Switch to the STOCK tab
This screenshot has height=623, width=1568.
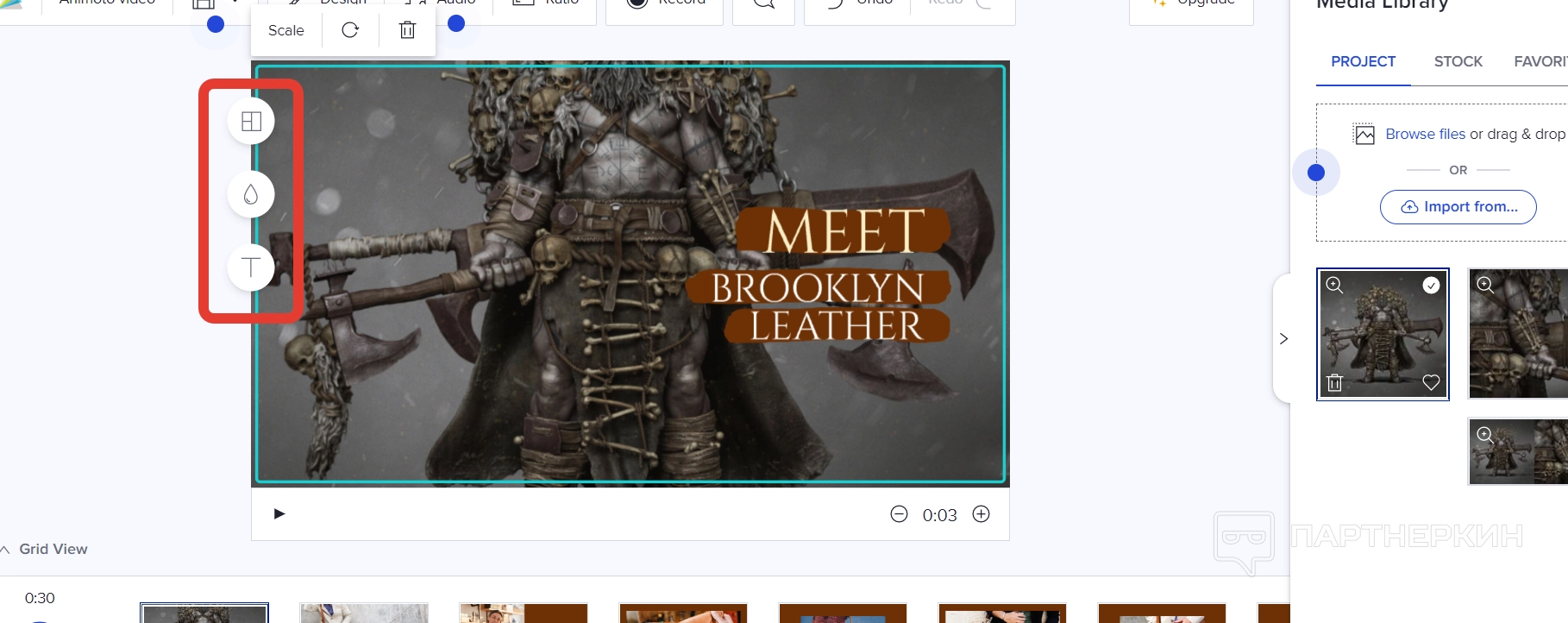click(x=1458, y=61)
